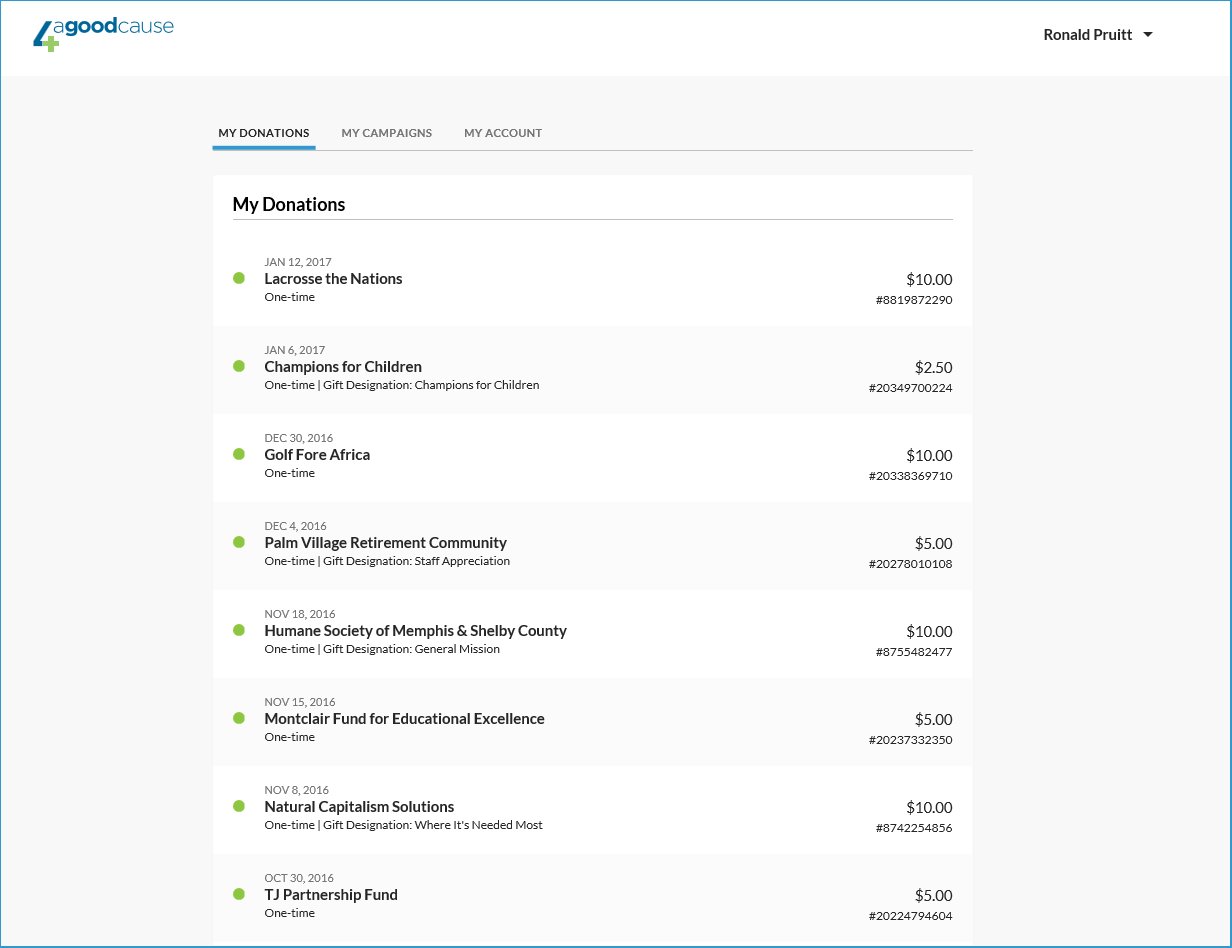Click the 4aGoodCause logo

click(x=103, y=32)
